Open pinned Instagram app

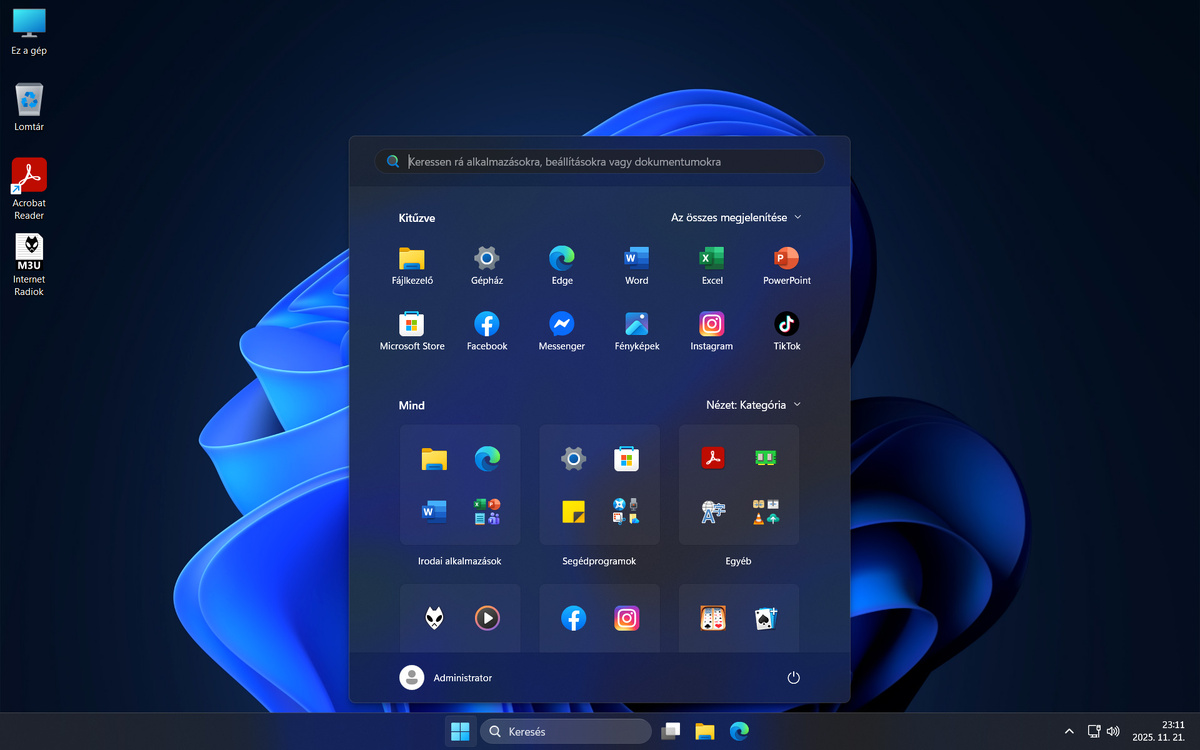click(712, 331)
